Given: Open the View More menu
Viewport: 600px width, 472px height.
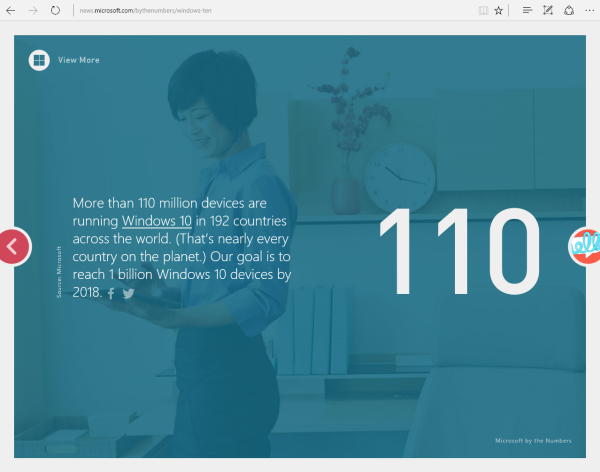Looking at the screenshot, I should (79, 60).
